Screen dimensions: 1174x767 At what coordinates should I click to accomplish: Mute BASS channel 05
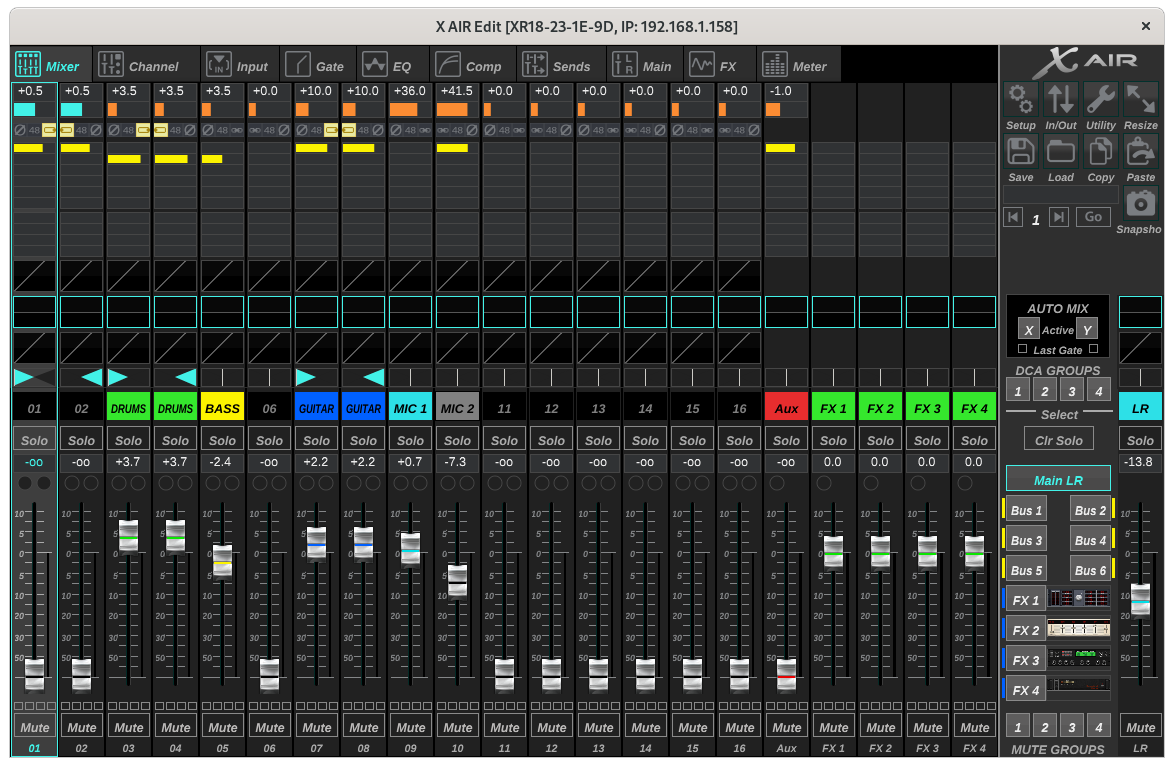click(222, 727)
